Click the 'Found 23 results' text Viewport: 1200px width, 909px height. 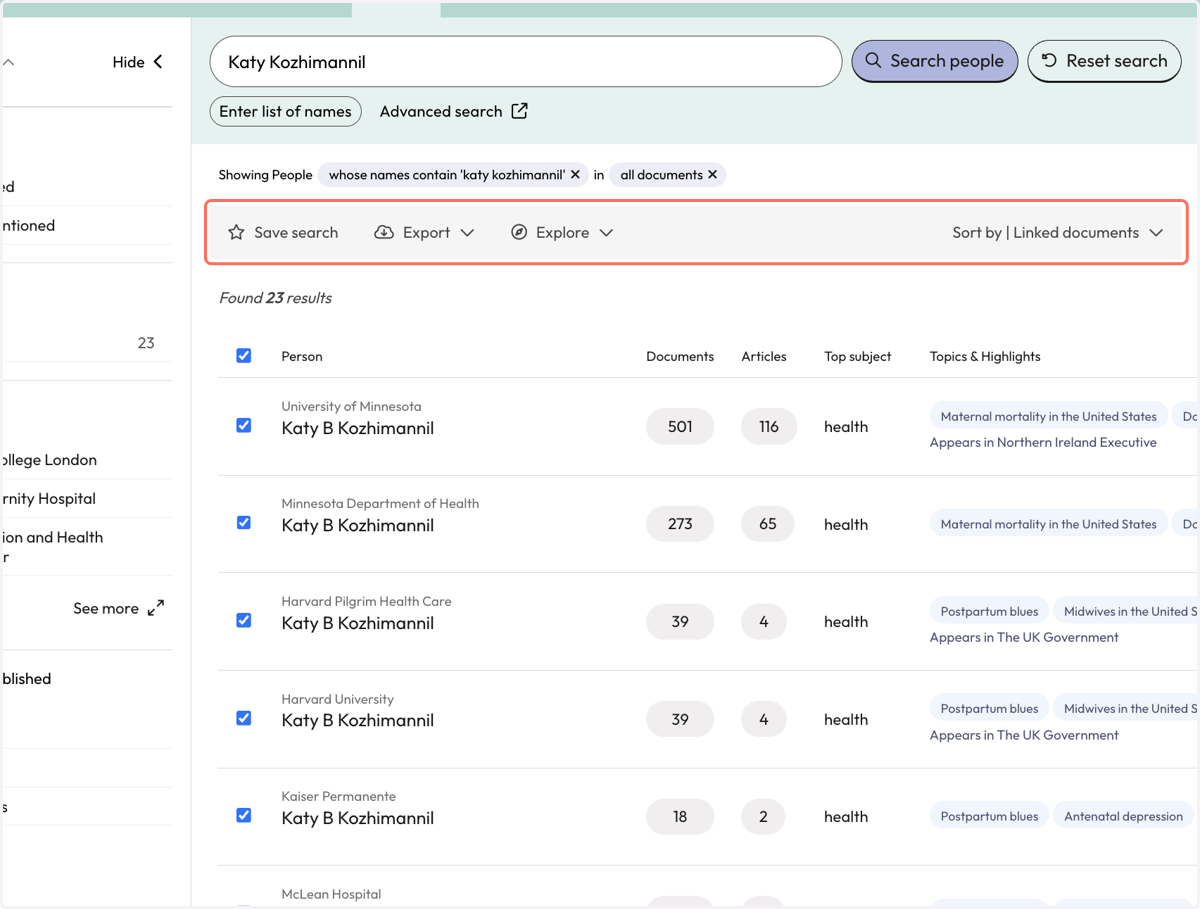click(x=275, y=298)
